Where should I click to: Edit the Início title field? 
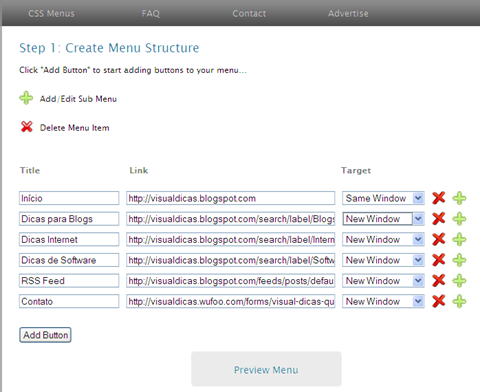[69, 198]
